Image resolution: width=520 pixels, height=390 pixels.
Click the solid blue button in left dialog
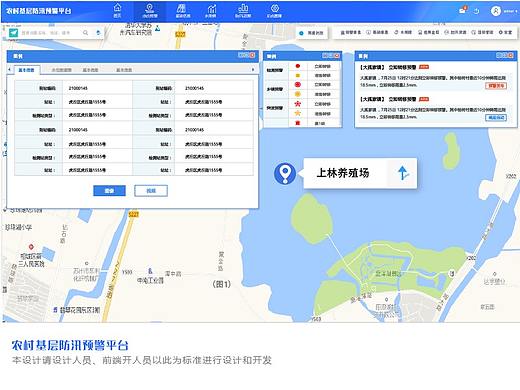point(109,191)
